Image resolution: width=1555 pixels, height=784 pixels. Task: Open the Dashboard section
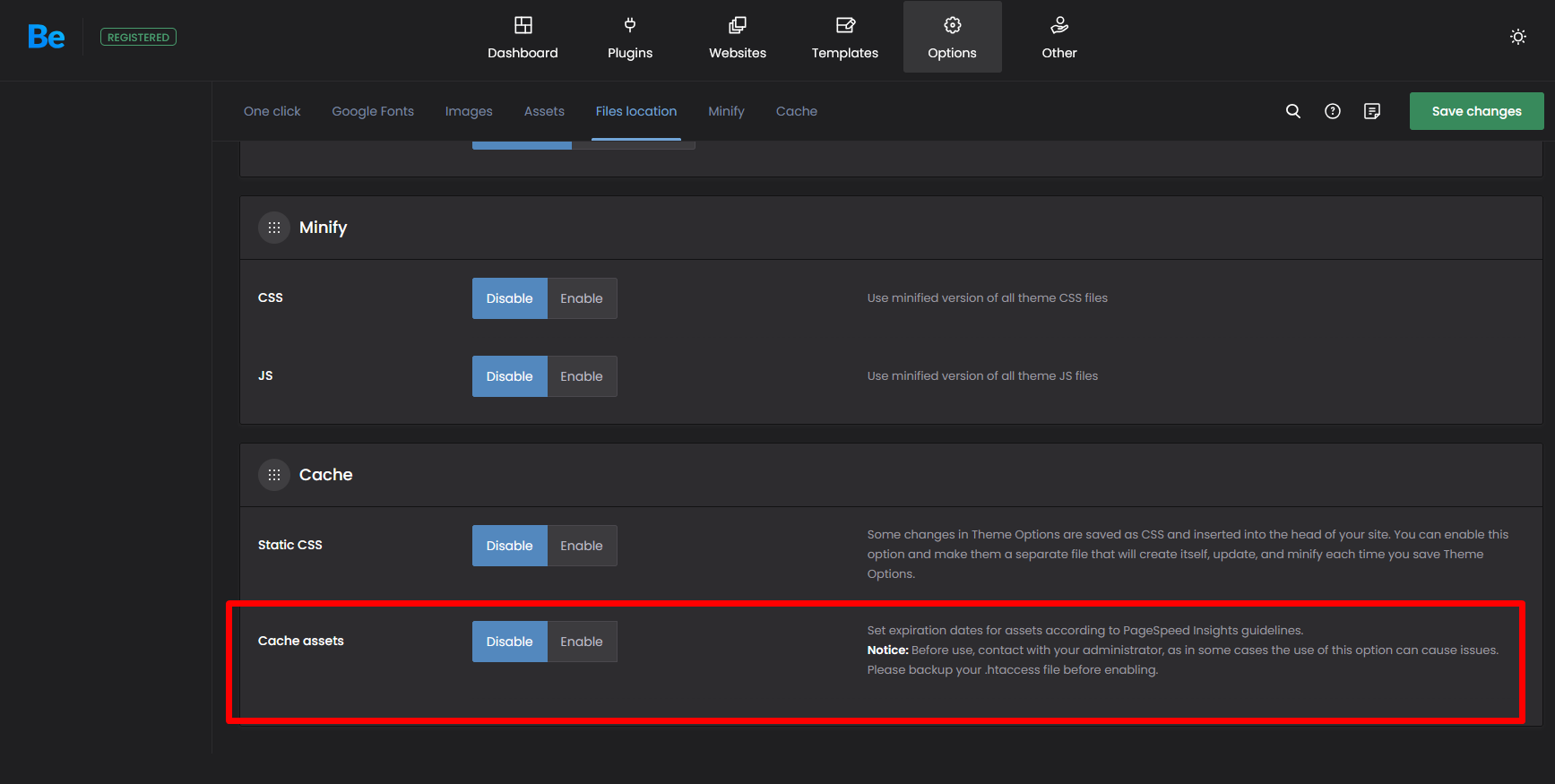tap(523, 38)
